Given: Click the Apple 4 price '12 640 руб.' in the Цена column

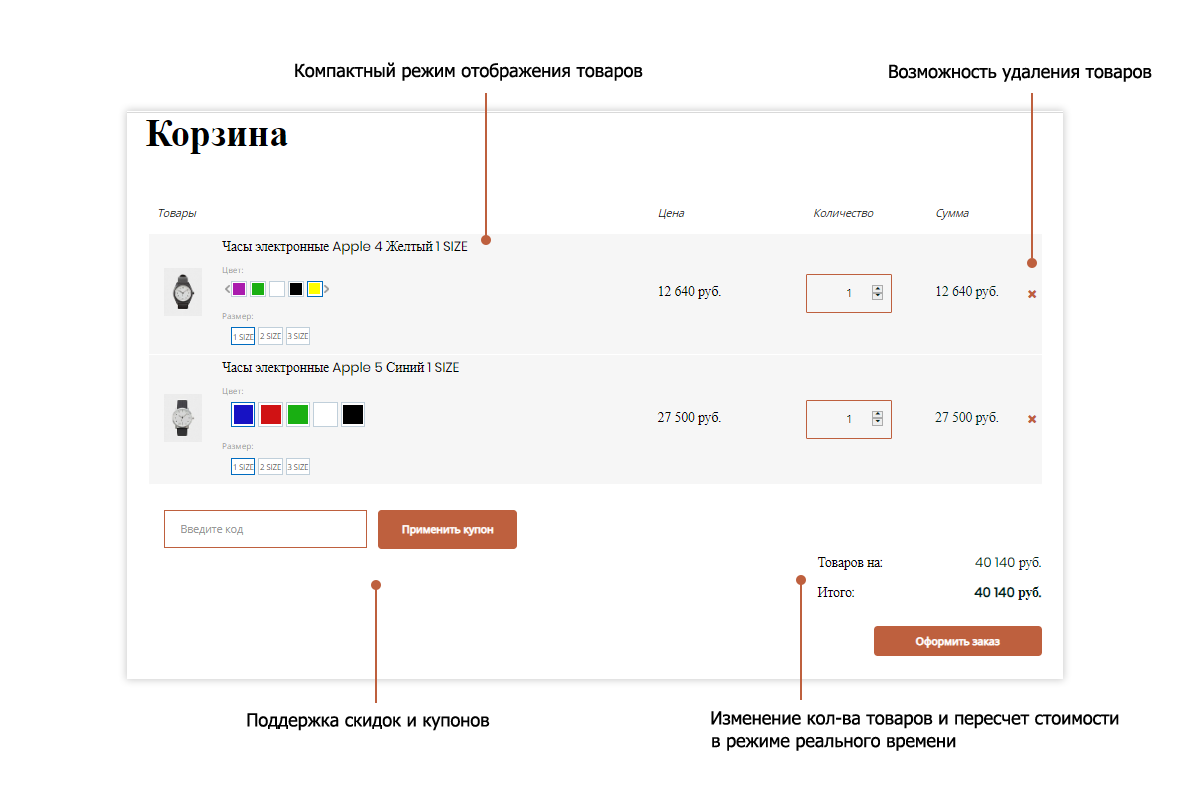Looking at the screenshot, I should click(x=689, y=292).
